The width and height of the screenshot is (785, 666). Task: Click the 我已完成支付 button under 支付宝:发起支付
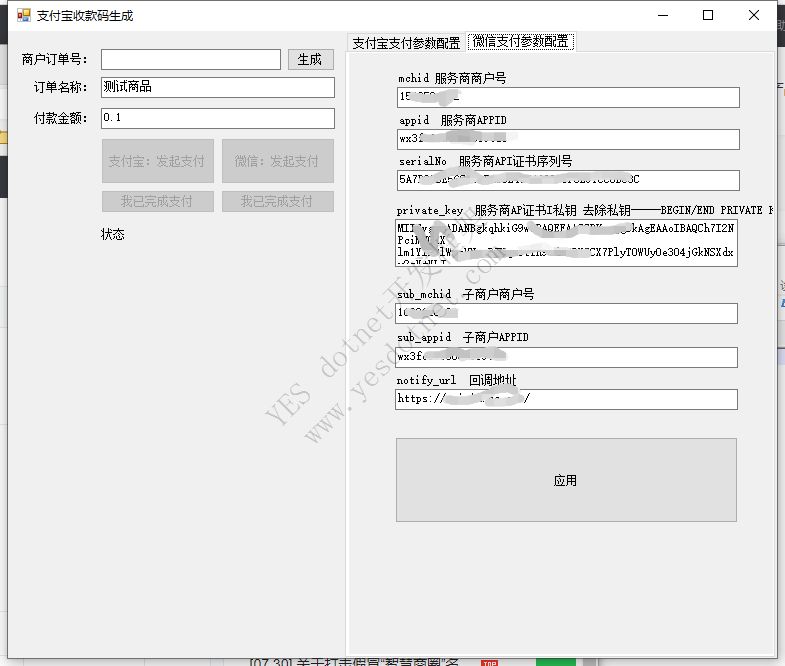pos(158,201)
